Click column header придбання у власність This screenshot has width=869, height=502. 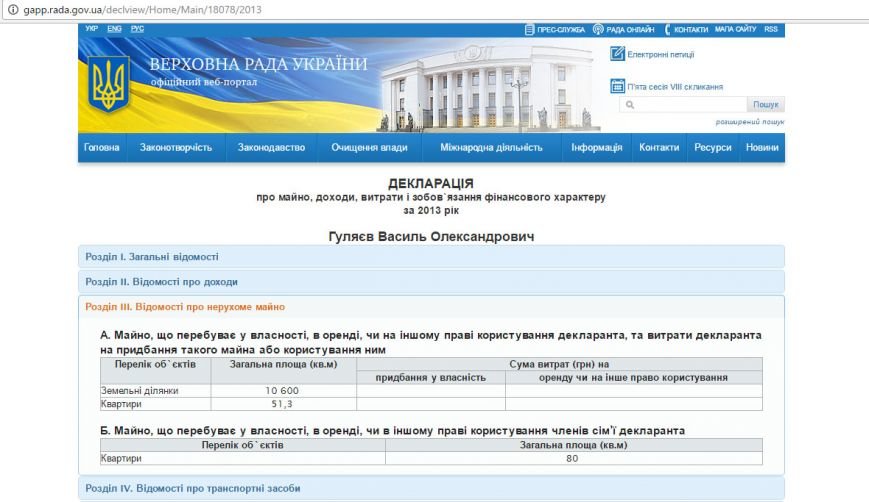431,377
